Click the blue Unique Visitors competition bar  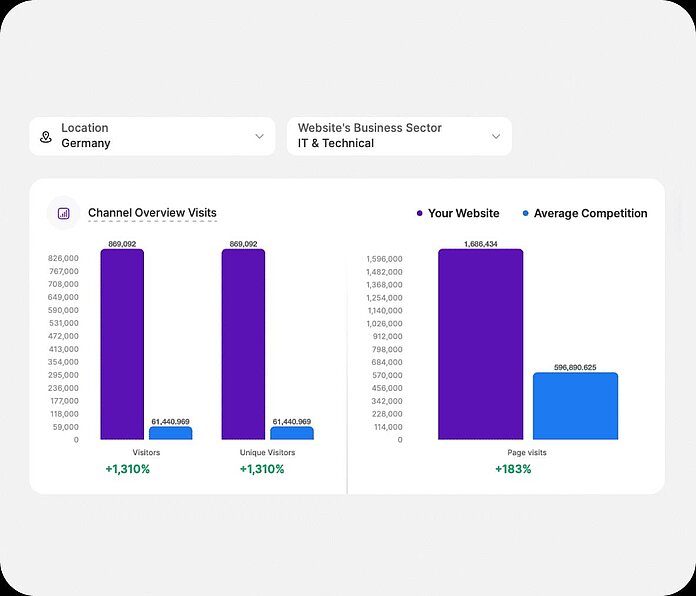coord(291,433)
